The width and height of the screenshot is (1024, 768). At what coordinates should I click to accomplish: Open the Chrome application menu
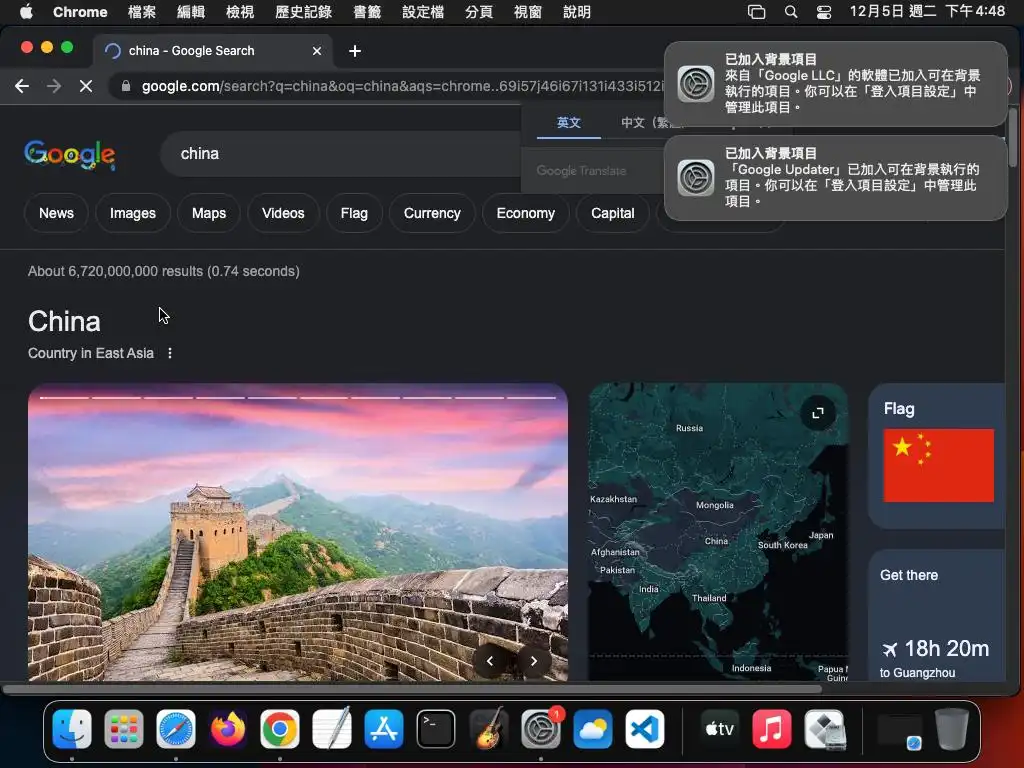tap(80, 12)
